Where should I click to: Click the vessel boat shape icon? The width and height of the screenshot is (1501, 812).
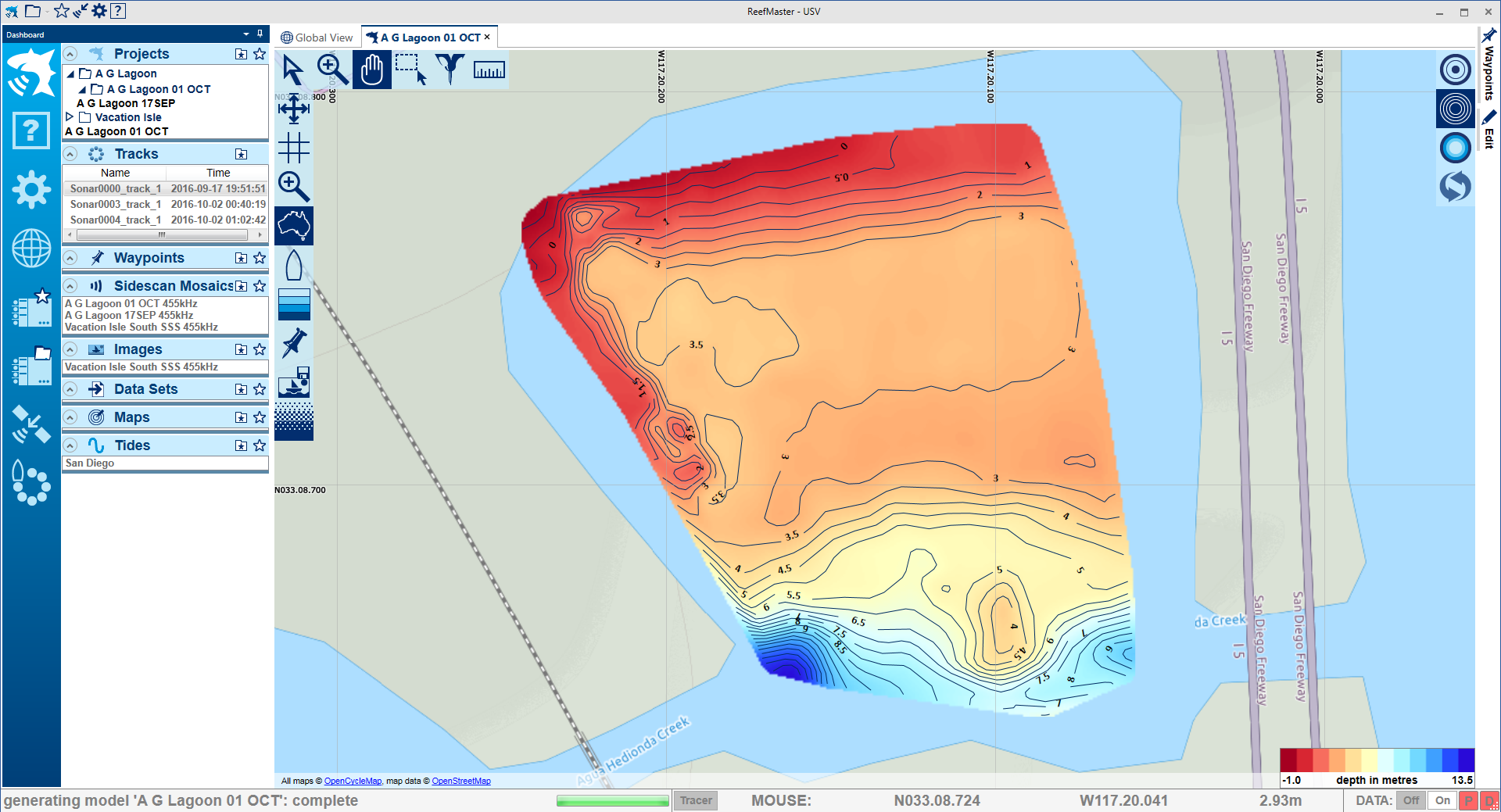[x=294, y=265]
